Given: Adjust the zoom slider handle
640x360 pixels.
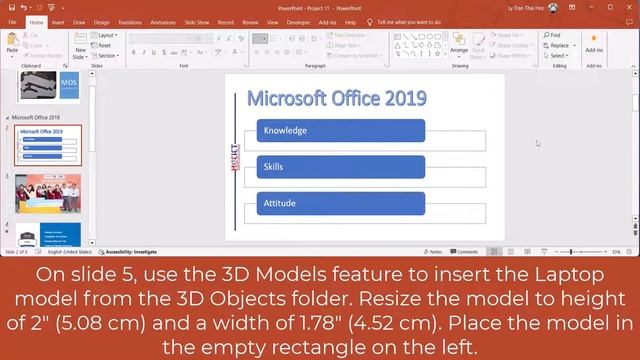Looking at the screenshot, I should click(571, 252).
